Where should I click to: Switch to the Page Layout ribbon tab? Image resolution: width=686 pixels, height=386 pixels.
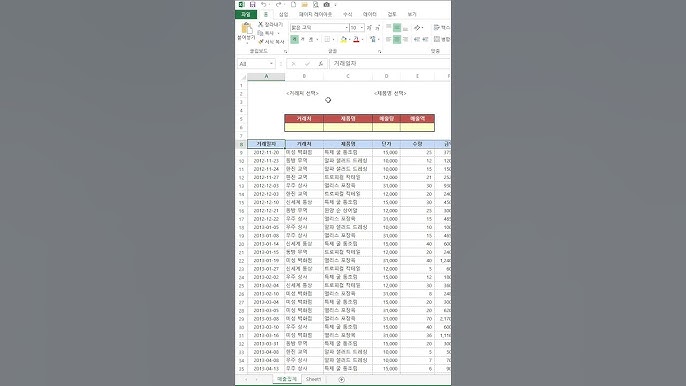click(x=315, y=14)
